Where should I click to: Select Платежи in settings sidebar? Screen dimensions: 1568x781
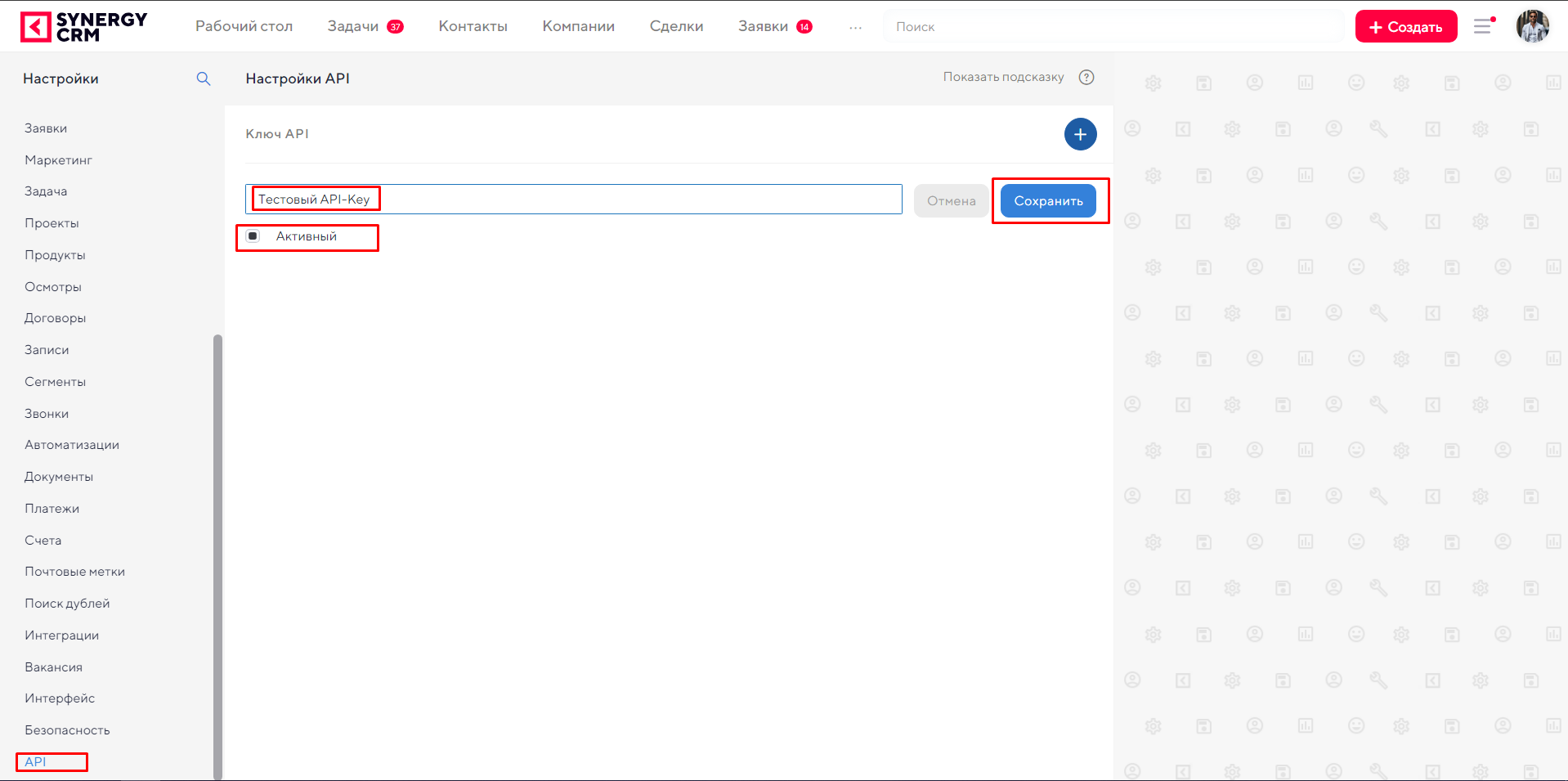coord(52,509)
